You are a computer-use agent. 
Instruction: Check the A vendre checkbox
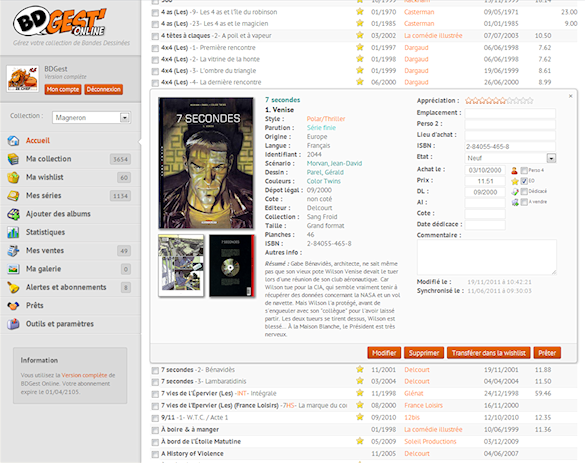pos(524,202)
